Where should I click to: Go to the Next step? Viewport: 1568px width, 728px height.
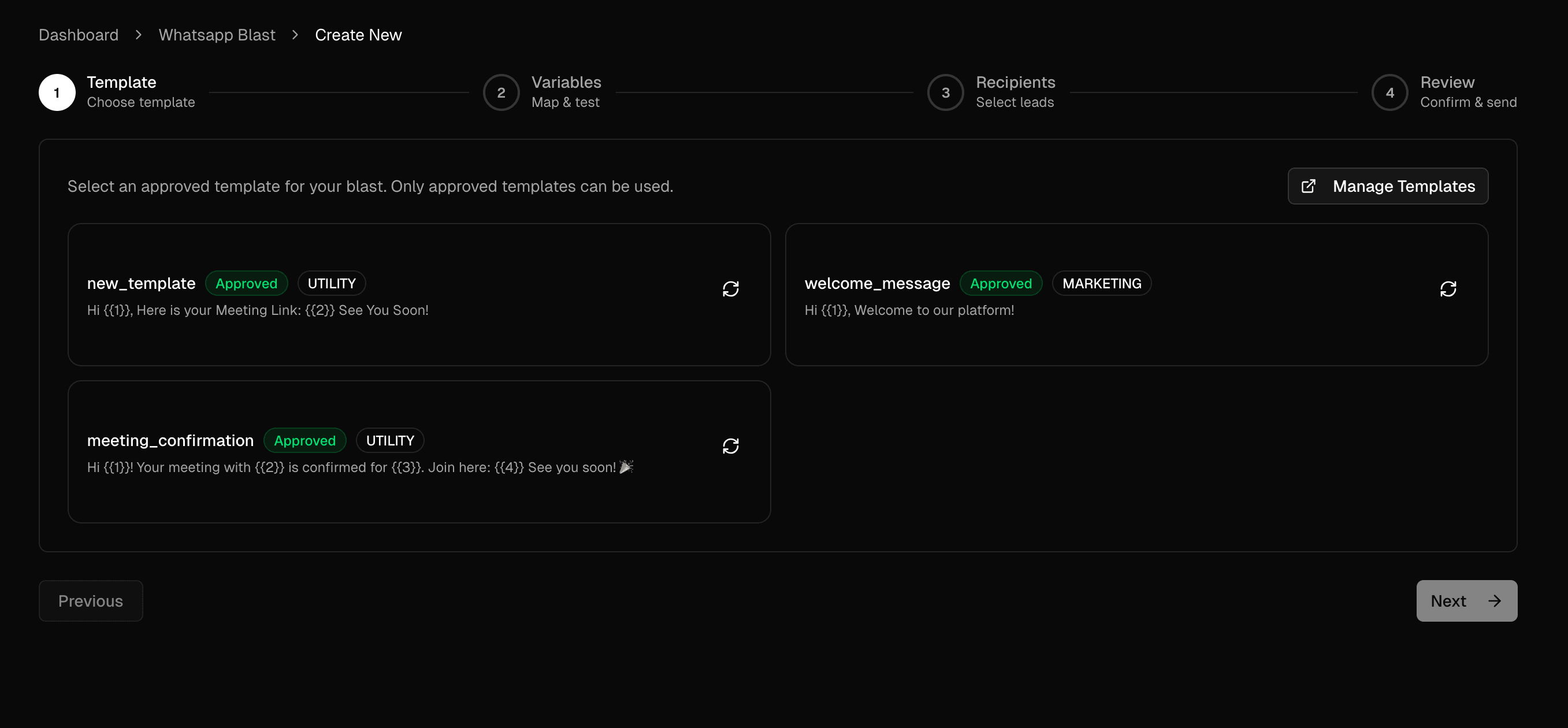pos(1466,601)
